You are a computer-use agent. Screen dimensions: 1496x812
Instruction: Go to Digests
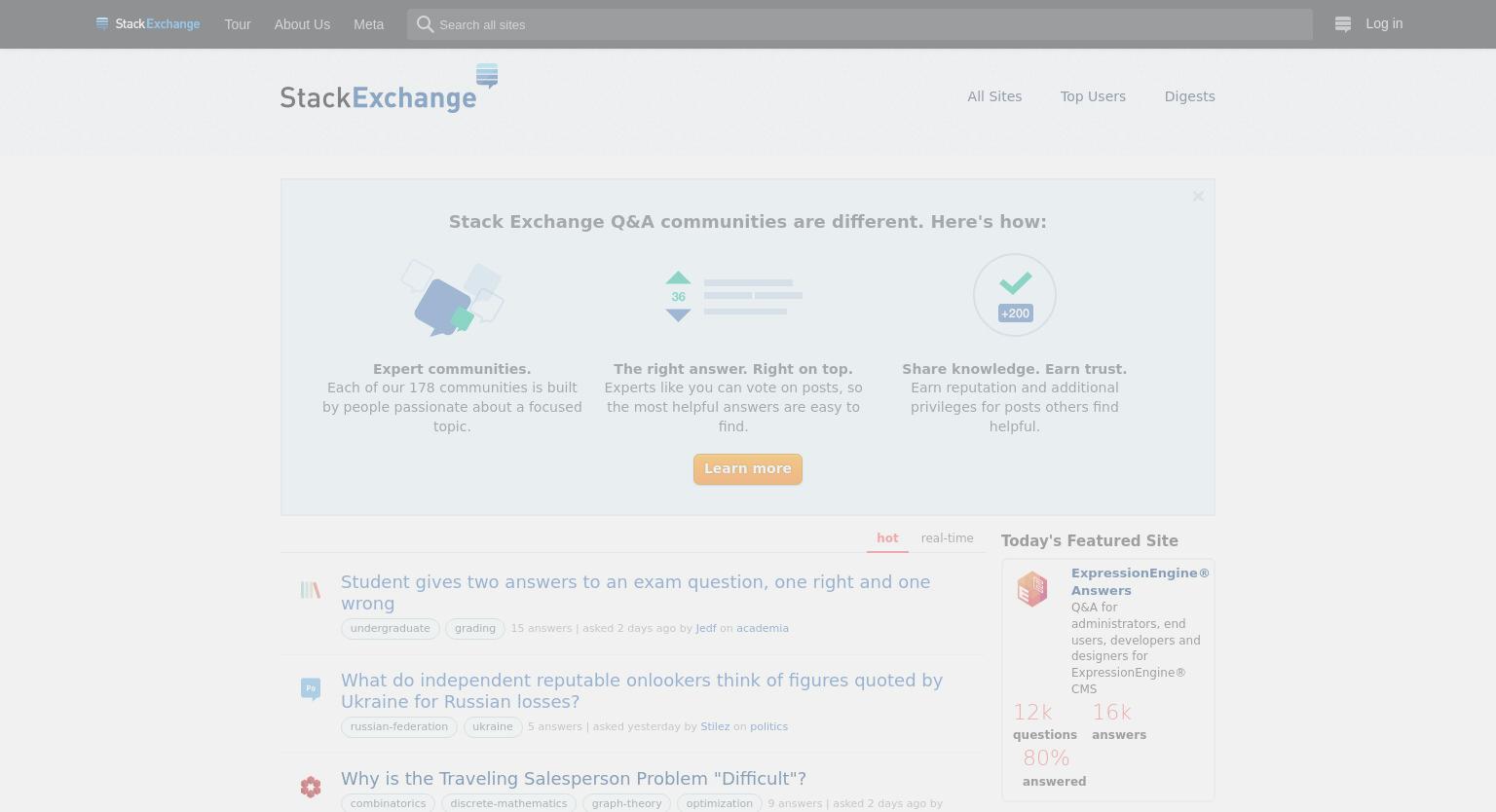pos(1189,96)
